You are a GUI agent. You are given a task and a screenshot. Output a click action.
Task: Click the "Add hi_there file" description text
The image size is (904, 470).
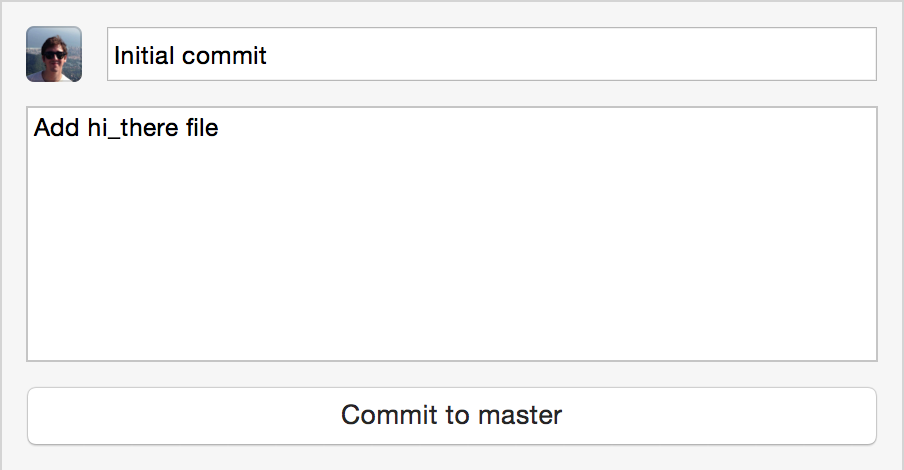126,128
